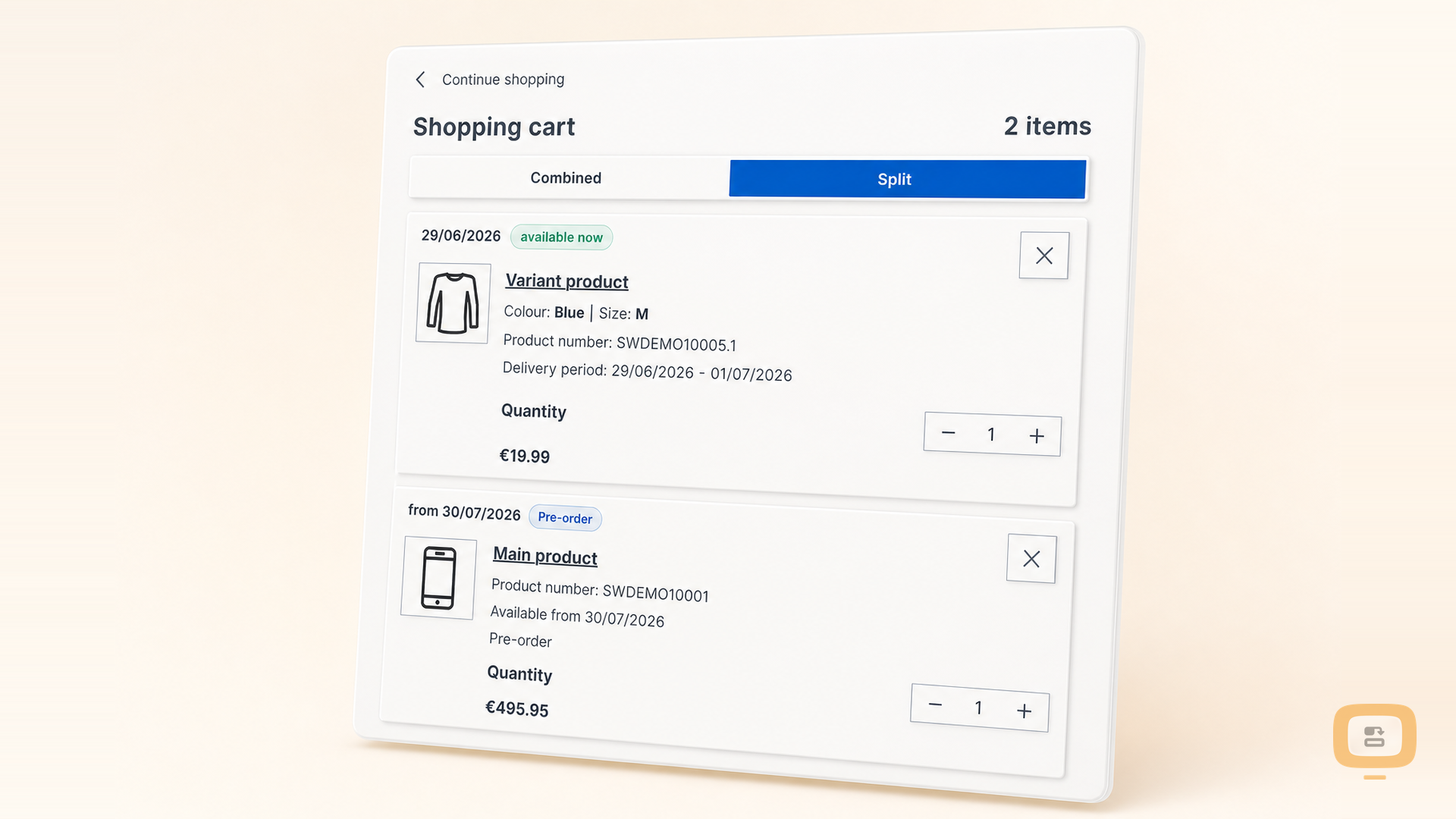Decrease Main product quantity with the minus icon
The image size is (1456, 819).
935,704
